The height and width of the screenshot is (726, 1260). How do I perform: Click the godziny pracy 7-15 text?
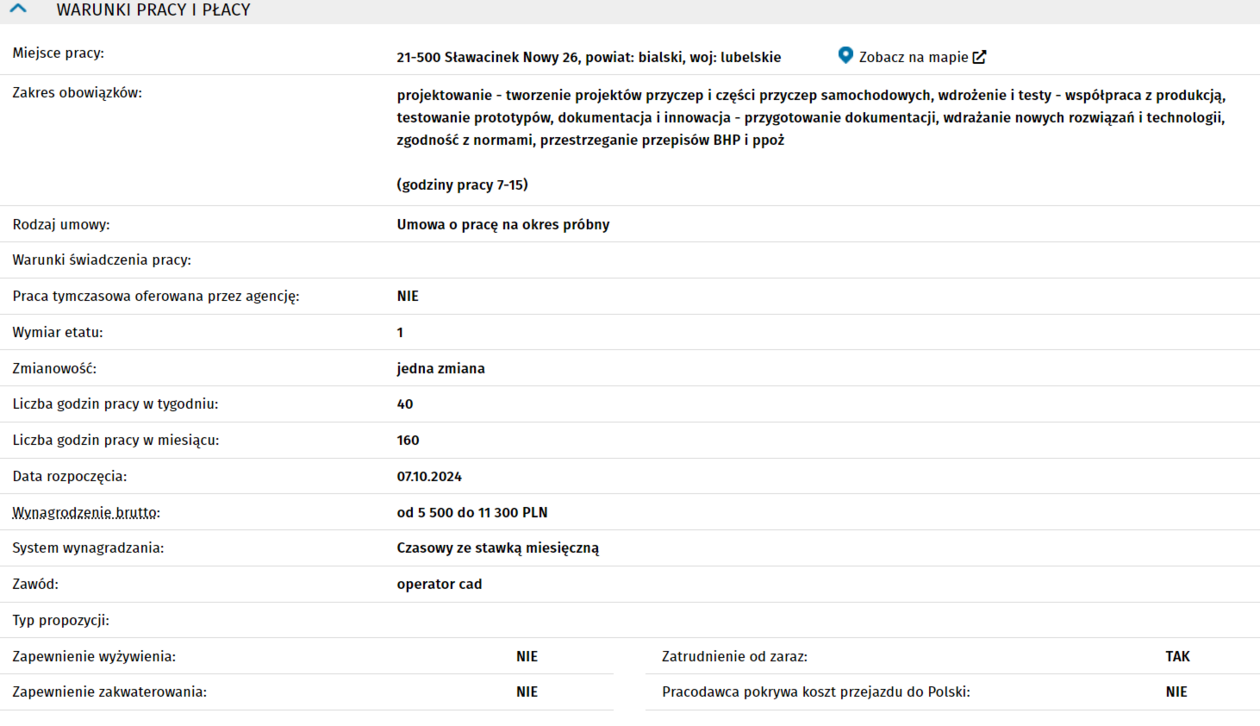pyautogui.click(x=462, y=184)
